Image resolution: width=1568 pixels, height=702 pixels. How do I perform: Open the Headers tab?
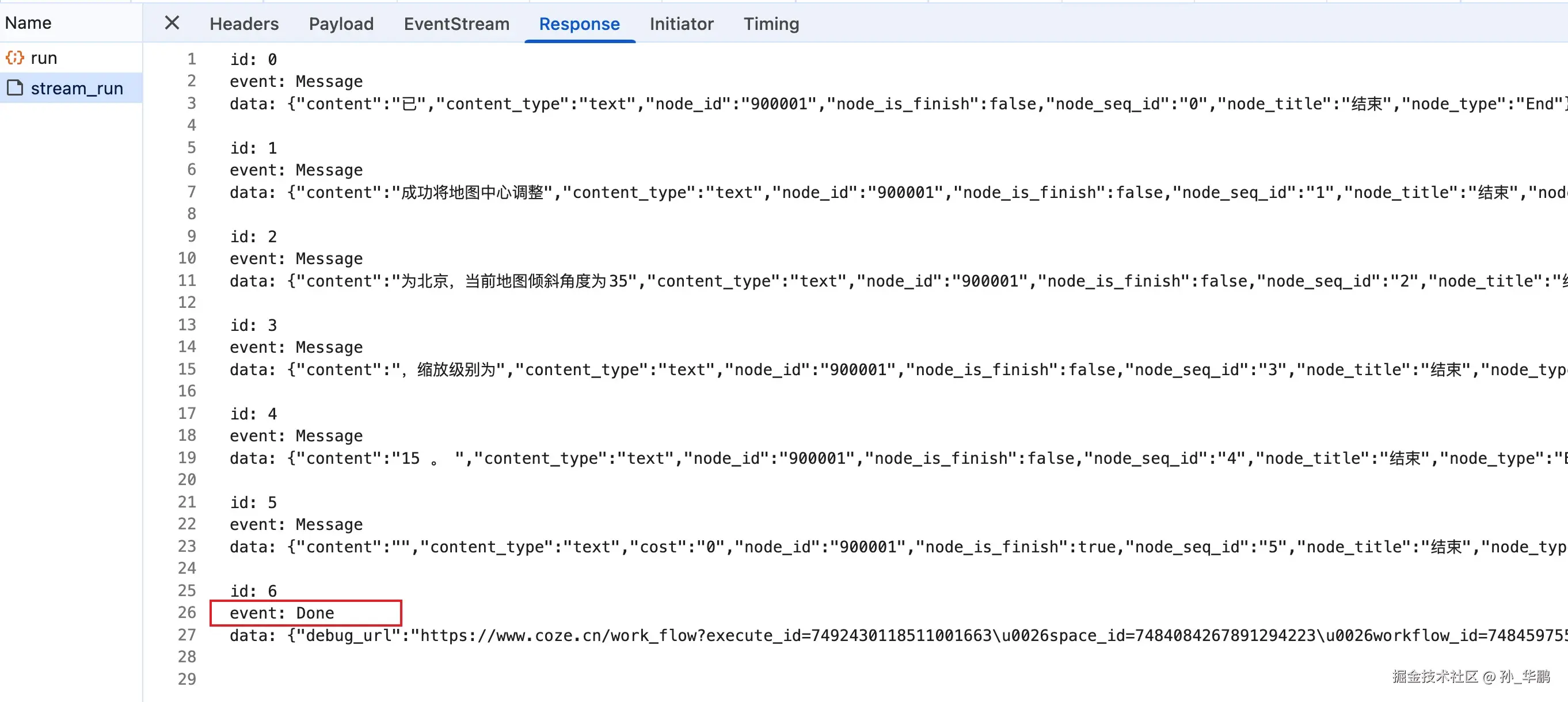tap(244, 24)
